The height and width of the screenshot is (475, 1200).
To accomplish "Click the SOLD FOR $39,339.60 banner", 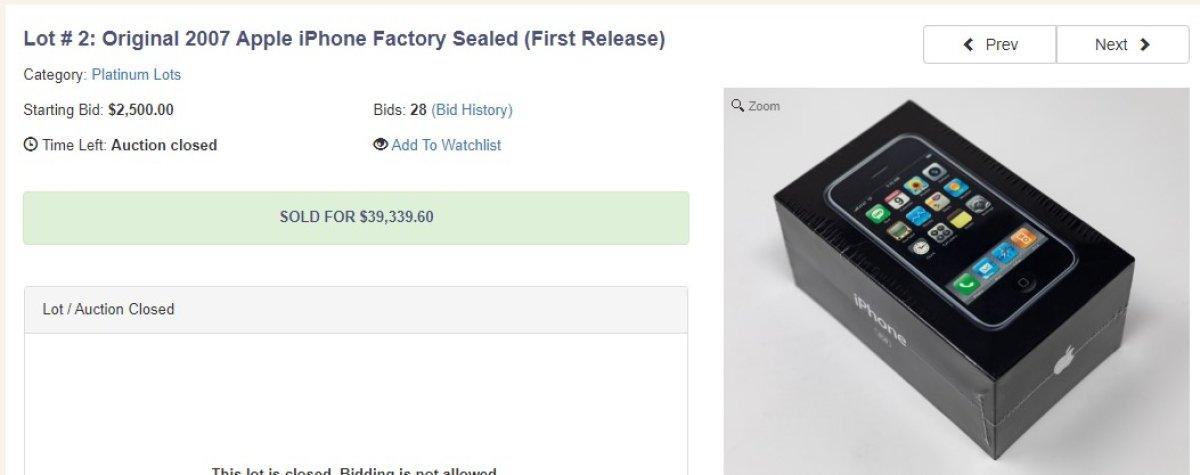I will [356, 217].
